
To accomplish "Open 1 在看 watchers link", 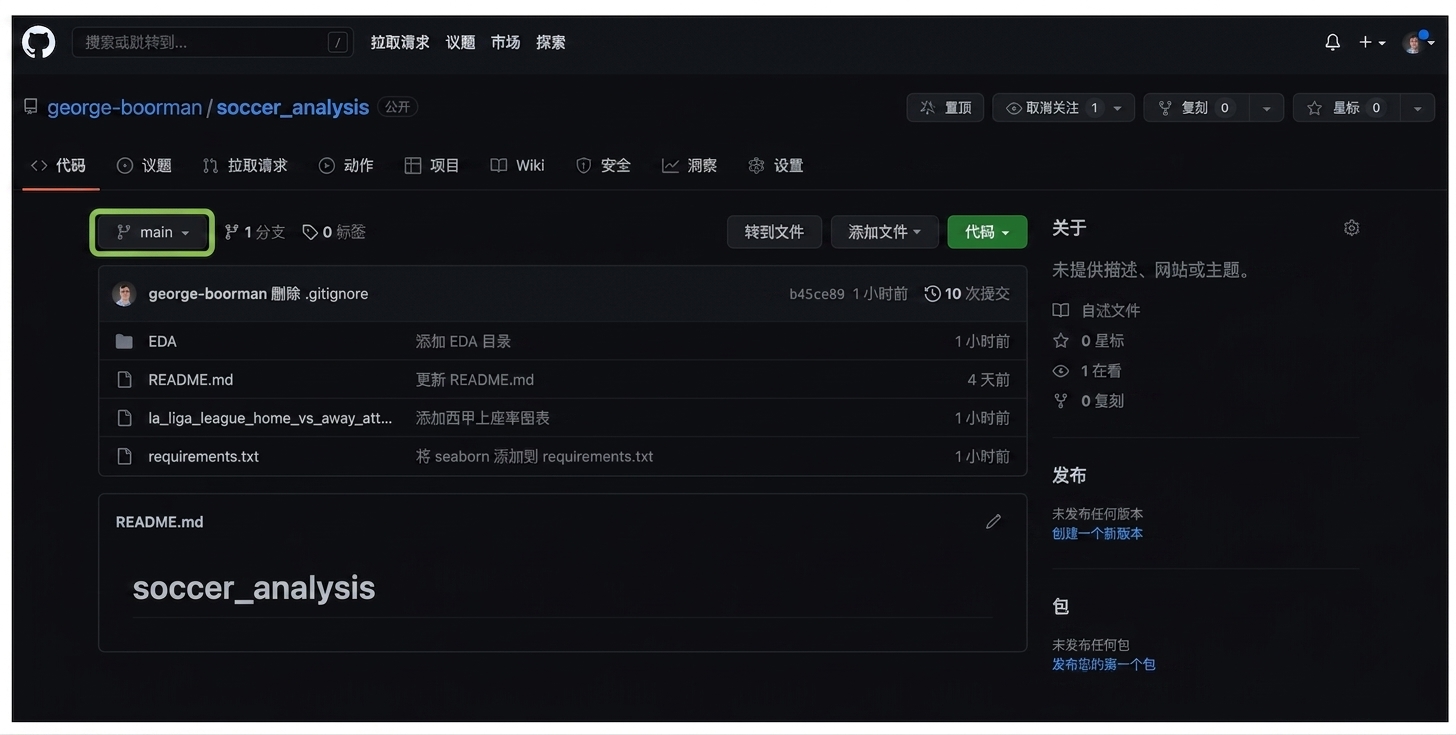I will click(x=1087, y=371).
